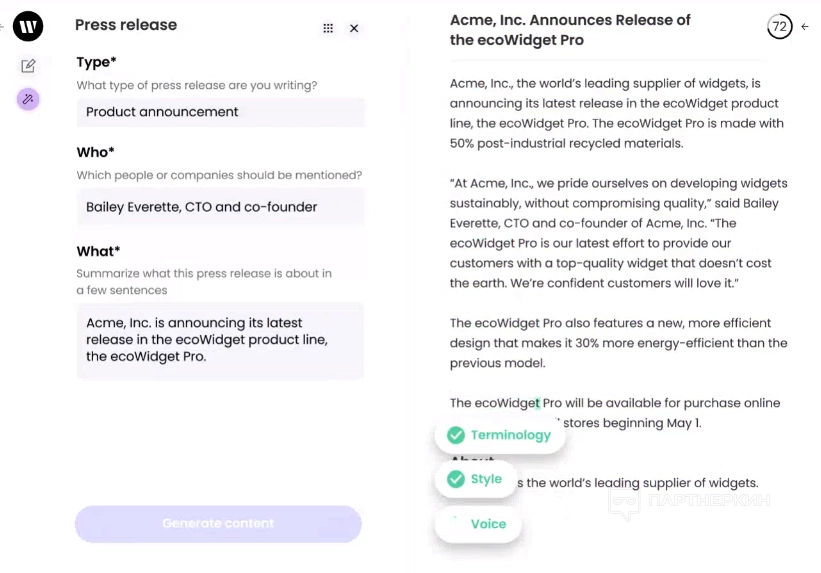Screen dimensions: 821x573
Task: Select the purple magic wand icon
Action: tap(28, 99)
